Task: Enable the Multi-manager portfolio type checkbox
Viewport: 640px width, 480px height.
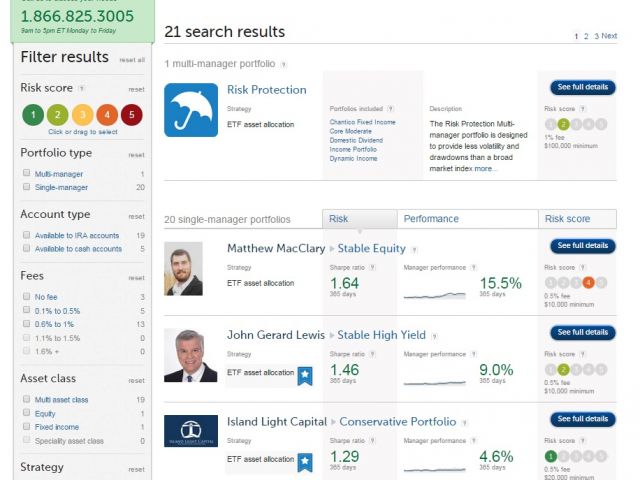Action: point(26,174)
